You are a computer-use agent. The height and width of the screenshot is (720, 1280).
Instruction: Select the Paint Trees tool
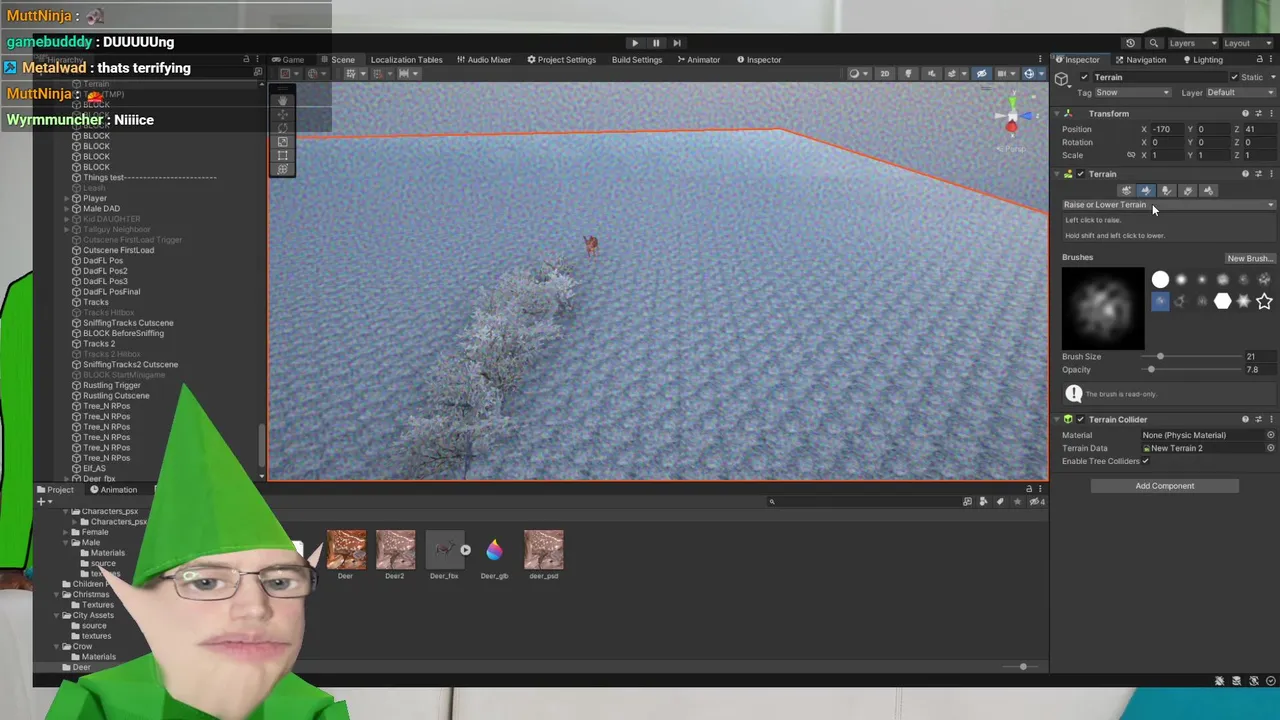click(x=1166, y=190)
